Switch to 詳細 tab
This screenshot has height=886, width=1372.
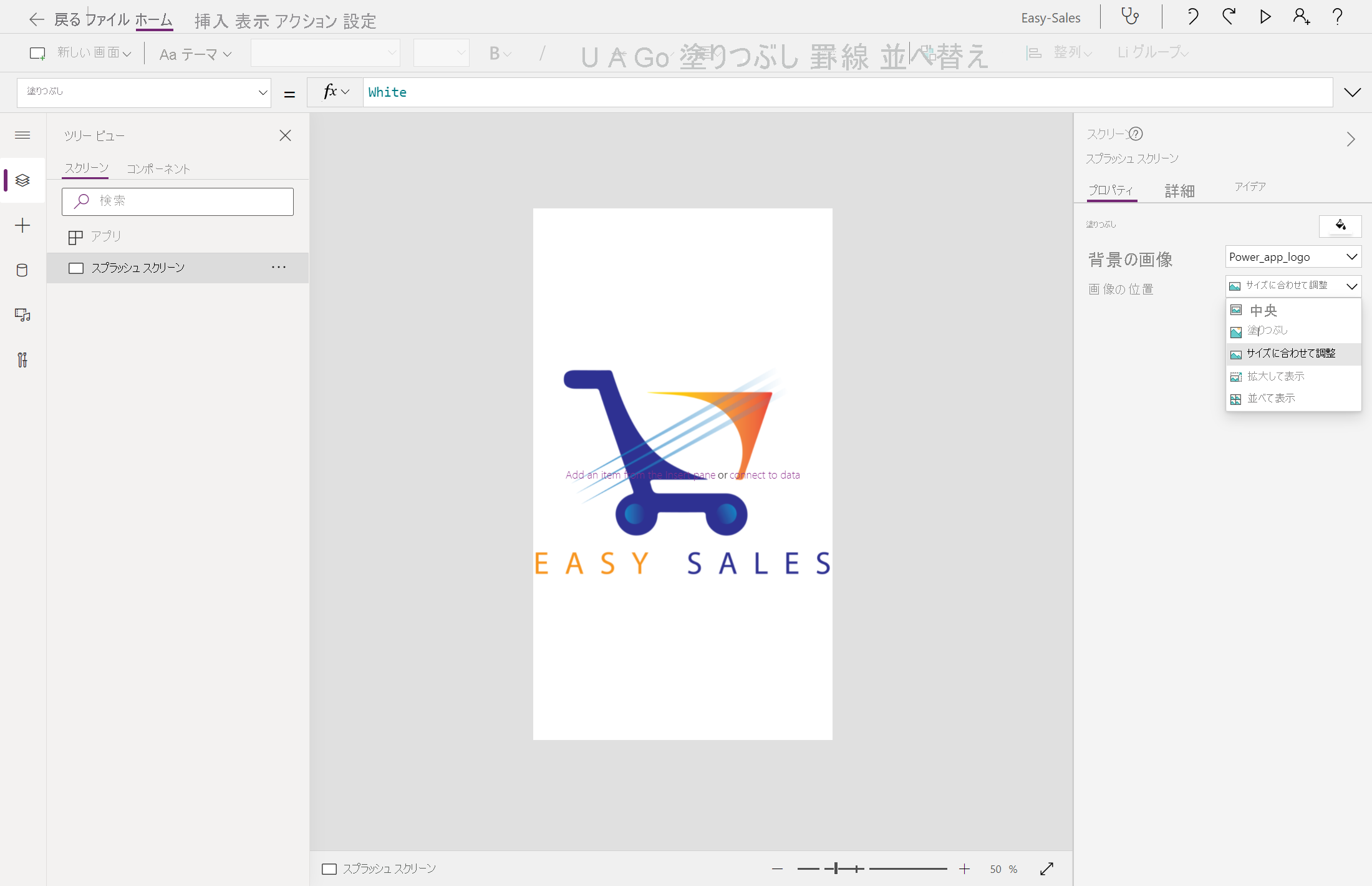(1180, 191)
